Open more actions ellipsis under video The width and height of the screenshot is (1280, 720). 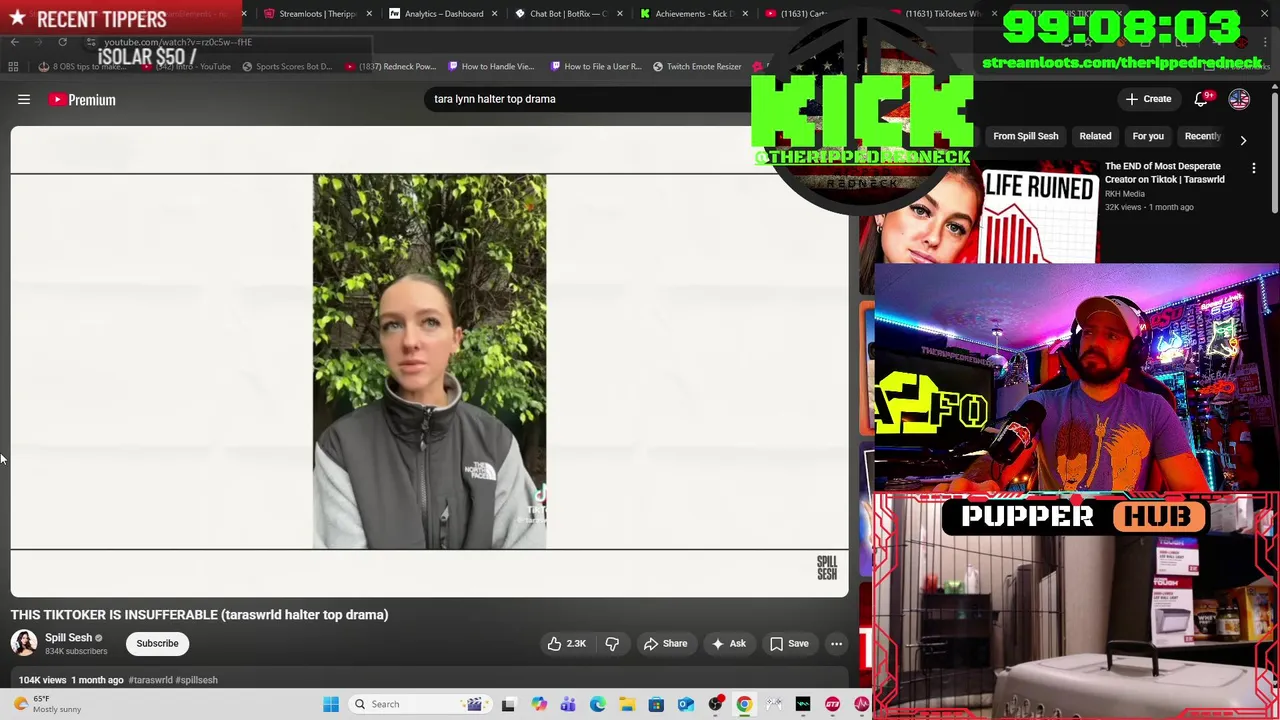pyautogui.click(x=836, y=644)
